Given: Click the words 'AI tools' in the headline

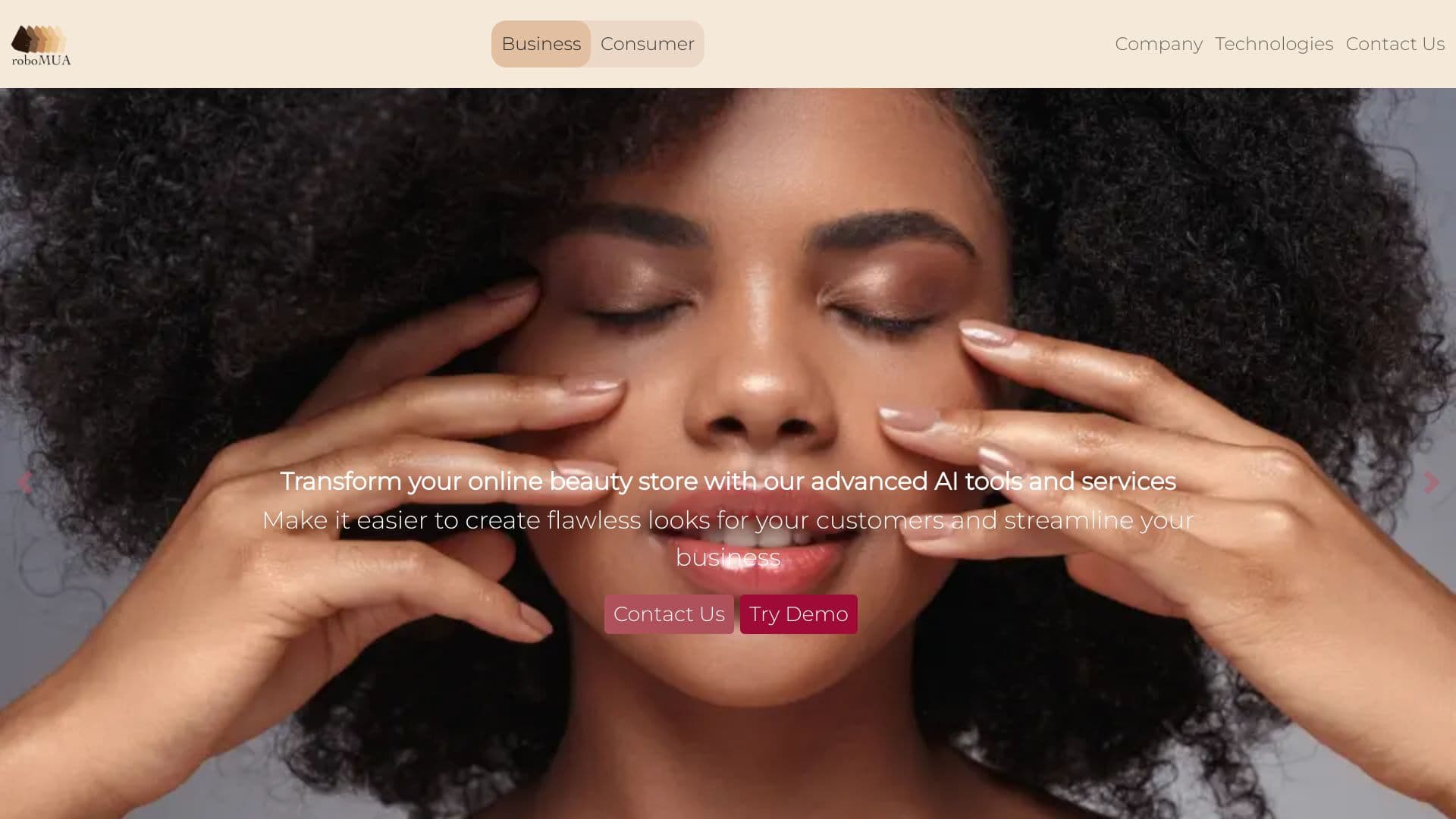Looking at the screenshot, I should pyautogui.click(x=978, y=481).
